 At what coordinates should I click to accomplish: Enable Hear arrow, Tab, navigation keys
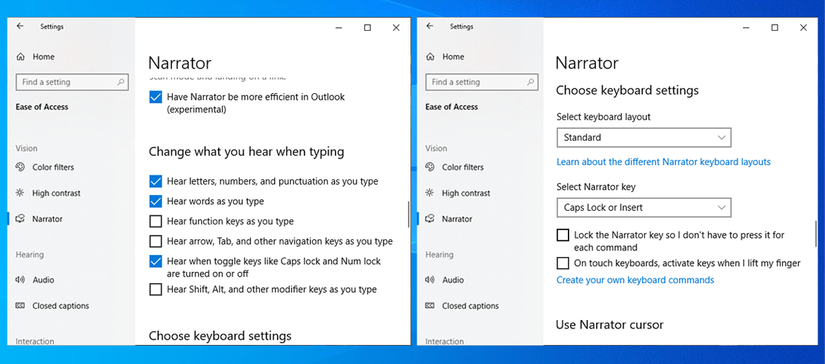click(x=155, y=241)
